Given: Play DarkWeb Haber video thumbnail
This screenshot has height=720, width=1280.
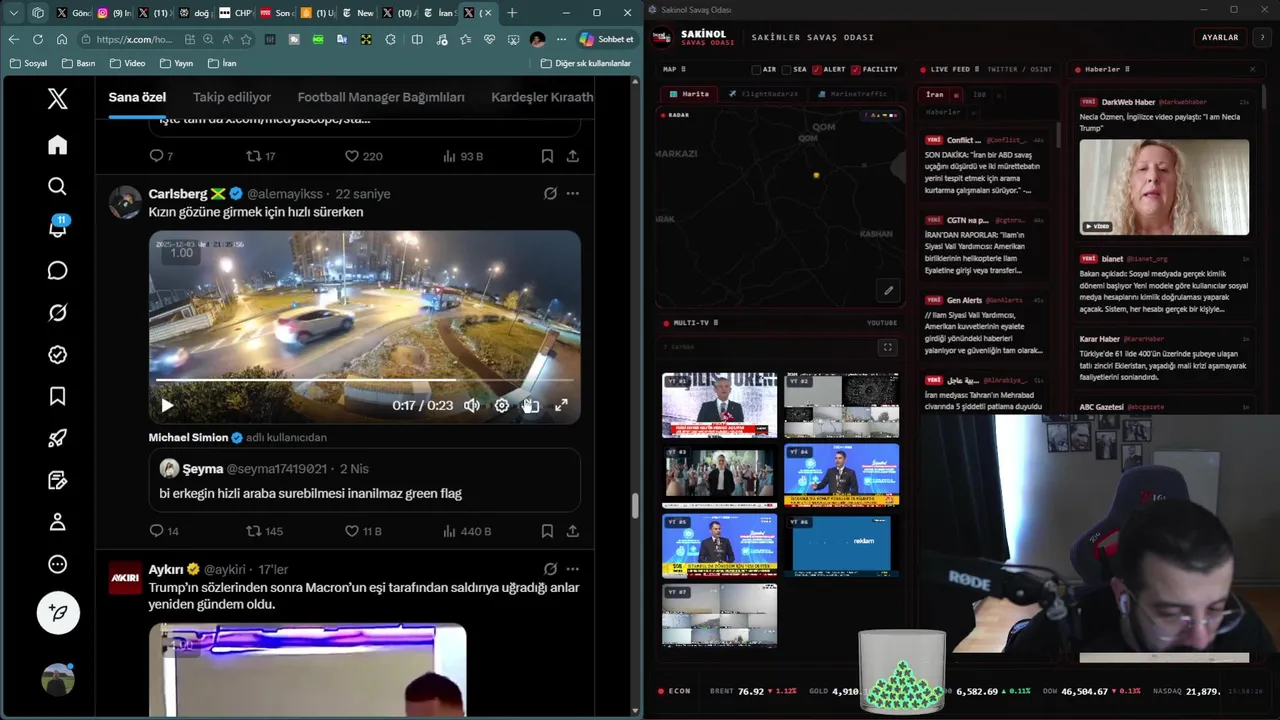Looking at the screenshot, I should point(1164,187).
